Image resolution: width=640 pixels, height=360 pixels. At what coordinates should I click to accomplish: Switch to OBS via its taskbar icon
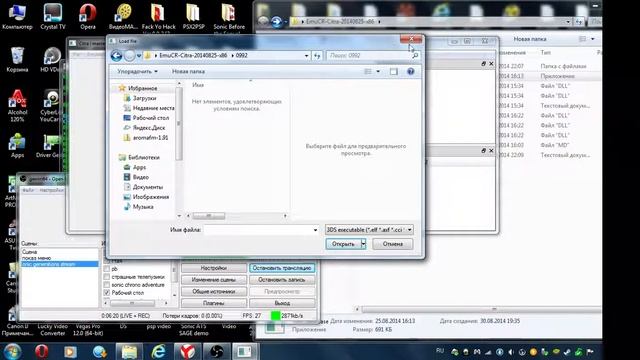216,351
